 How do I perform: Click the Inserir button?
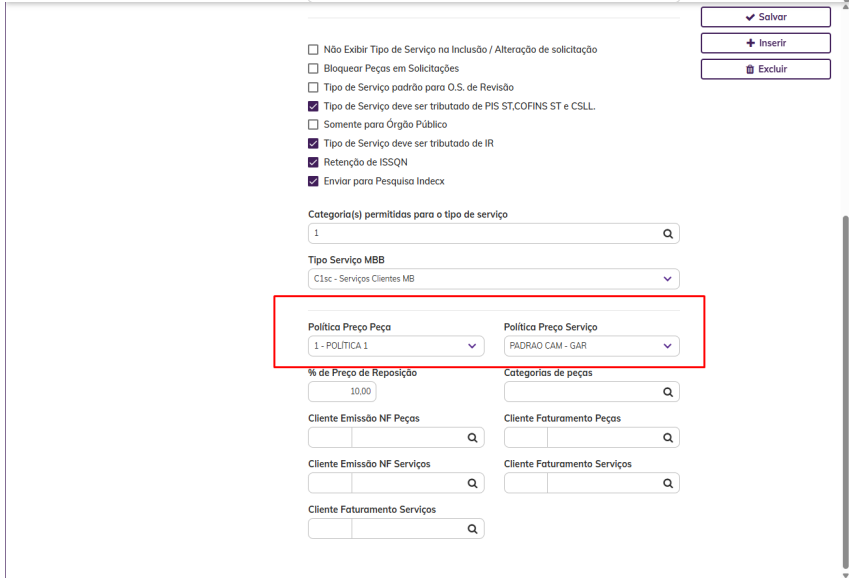click(765, 43)
